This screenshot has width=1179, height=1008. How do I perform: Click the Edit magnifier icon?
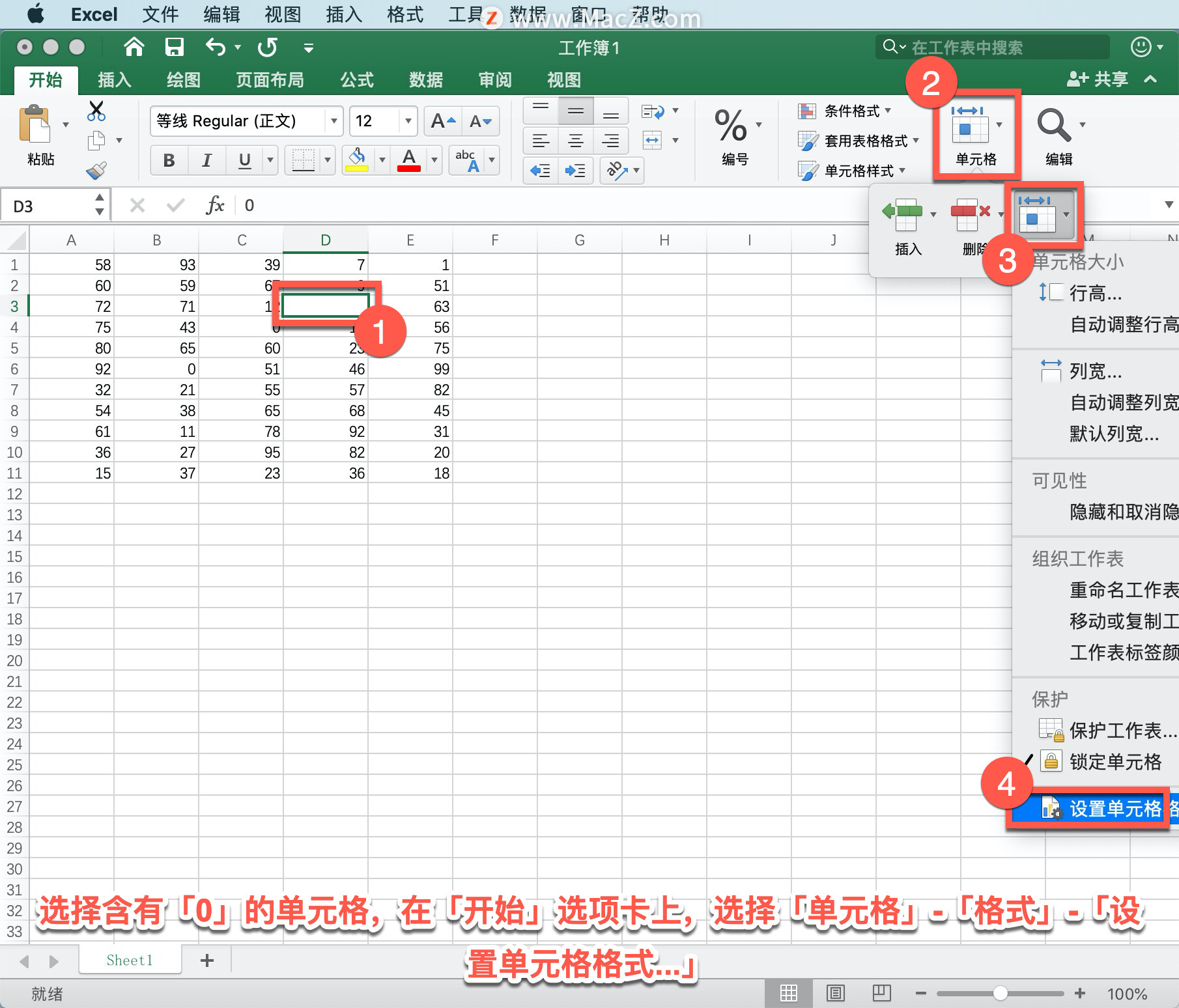coord(1053,125)
